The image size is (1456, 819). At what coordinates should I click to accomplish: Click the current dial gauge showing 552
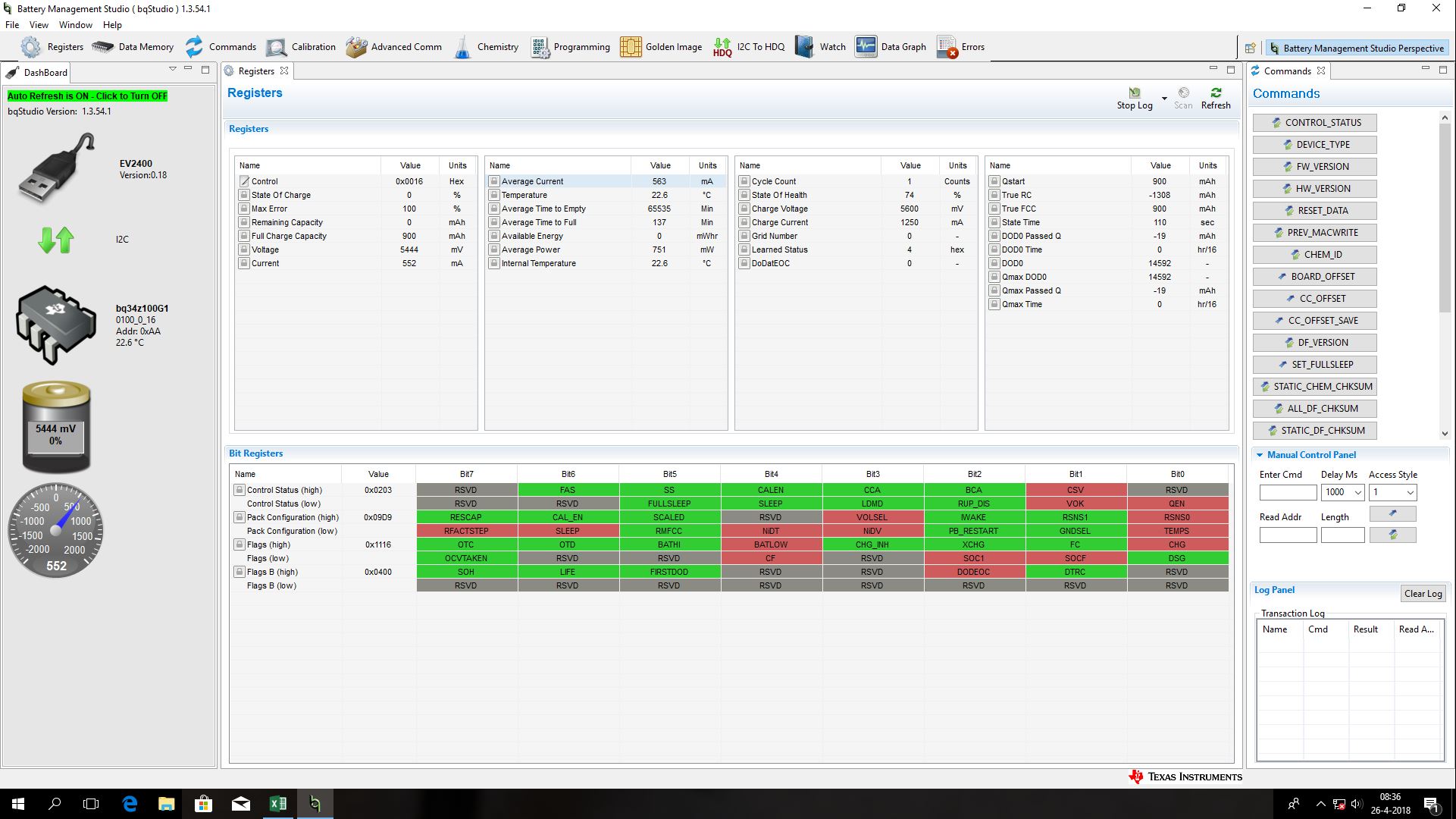click(56, 531)
